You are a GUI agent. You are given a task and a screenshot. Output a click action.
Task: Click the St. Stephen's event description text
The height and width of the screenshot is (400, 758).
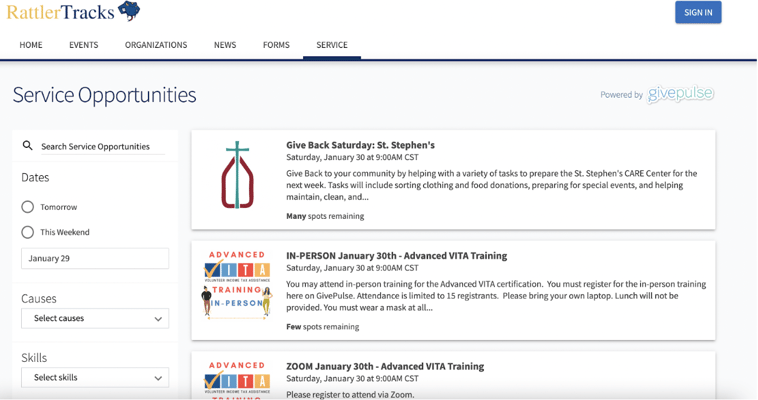(492, 185)
